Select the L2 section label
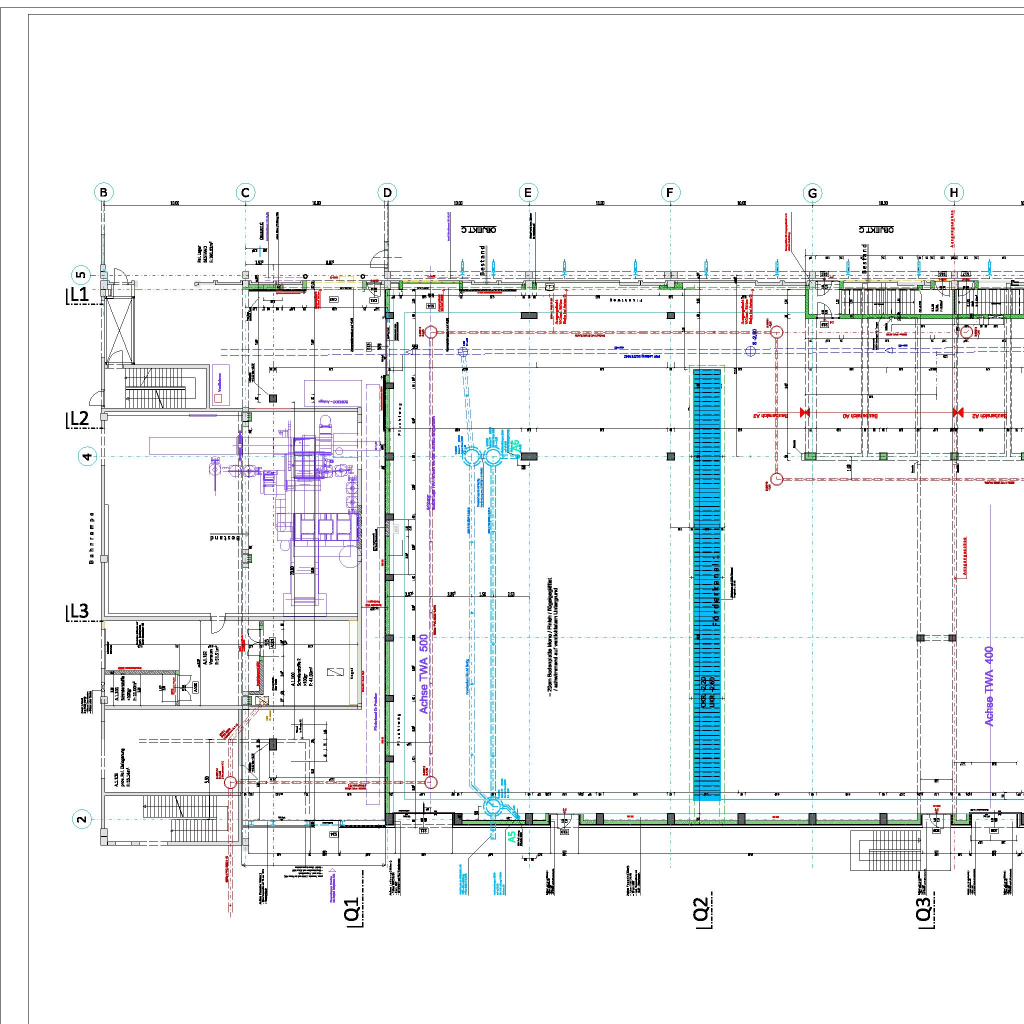This screenshot has height=1024, width=1024. point(79,419)
